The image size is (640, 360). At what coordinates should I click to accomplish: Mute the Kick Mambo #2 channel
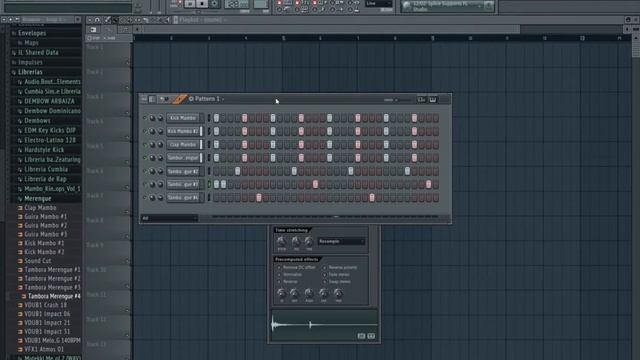point(144,131)
